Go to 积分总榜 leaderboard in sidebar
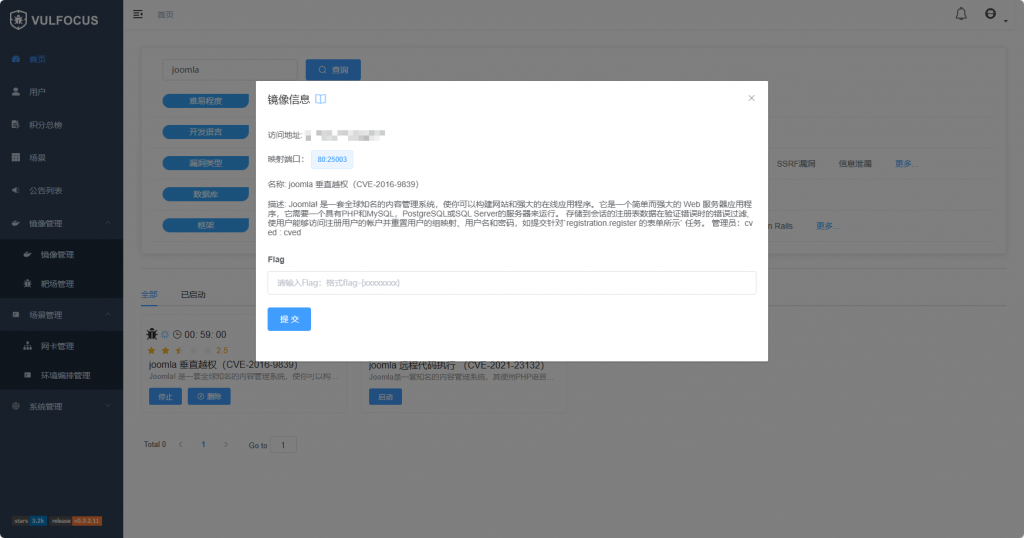This screenshot has width=1024, height=538. point(45,125)
